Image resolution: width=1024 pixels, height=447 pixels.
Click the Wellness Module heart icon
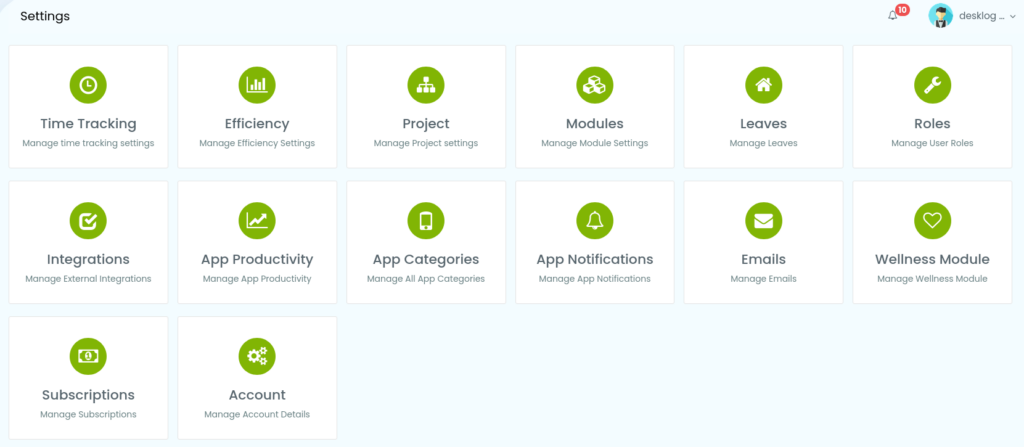933,221
